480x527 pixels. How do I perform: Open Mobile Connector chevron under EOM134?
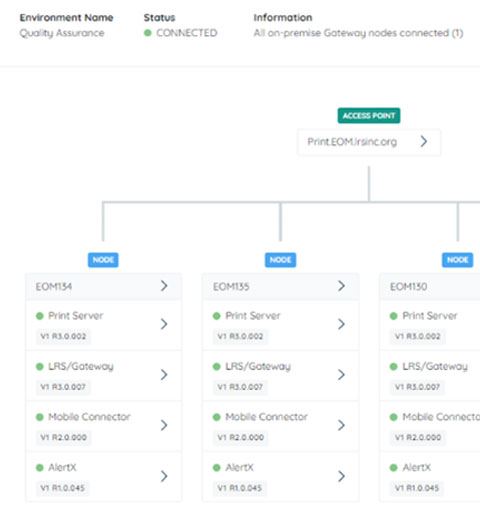coord(164,425)
